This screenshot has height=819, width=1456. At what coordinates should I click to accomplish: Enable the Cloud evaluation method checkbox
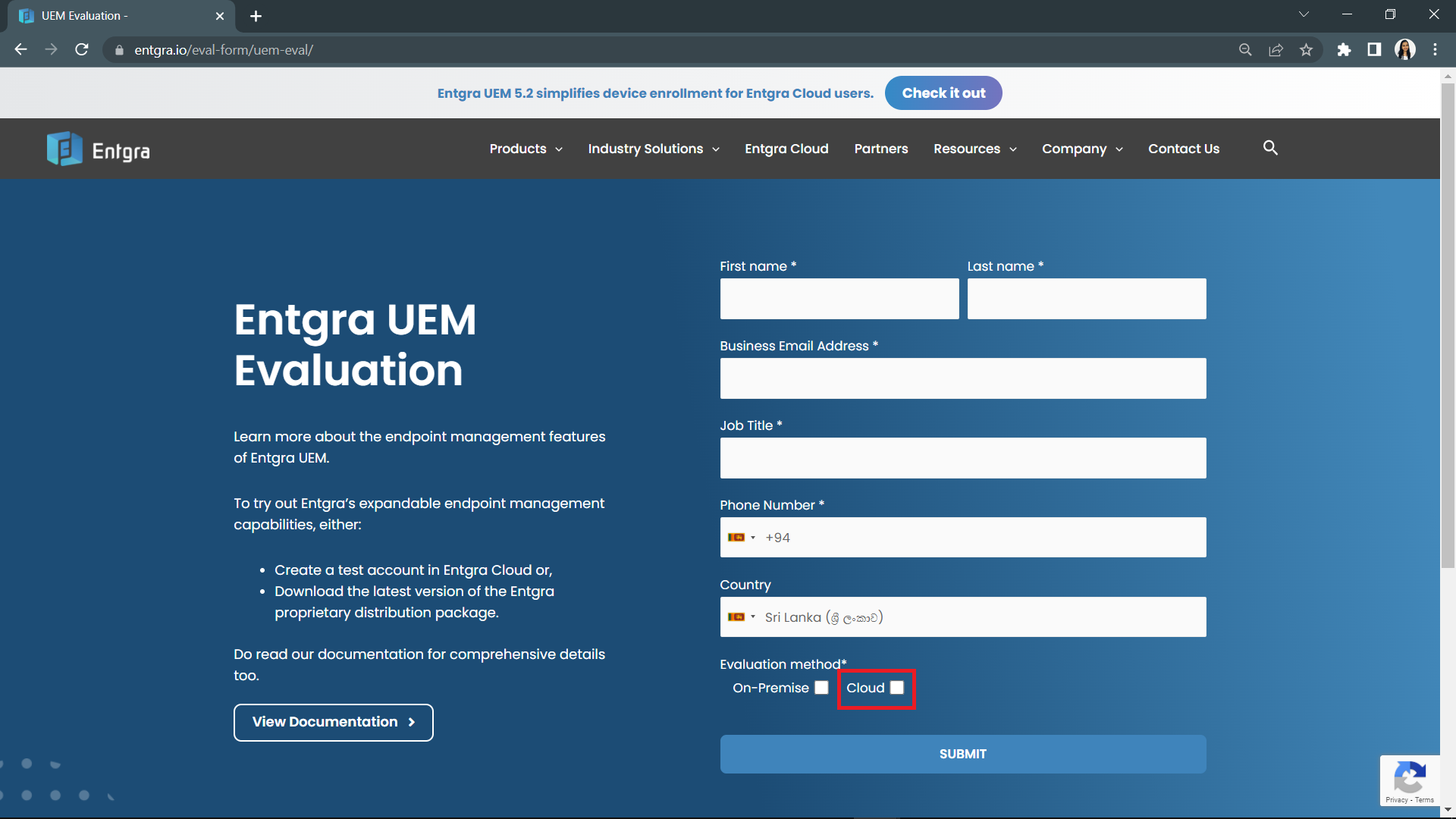coord(897,688)
